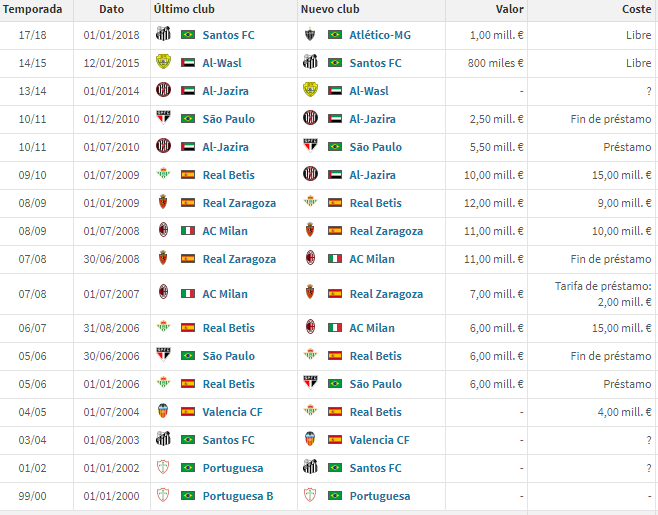This screenshot has width=658, height=515.
Task: Open the Portuguesa B club link
Action: coord(238,496)
